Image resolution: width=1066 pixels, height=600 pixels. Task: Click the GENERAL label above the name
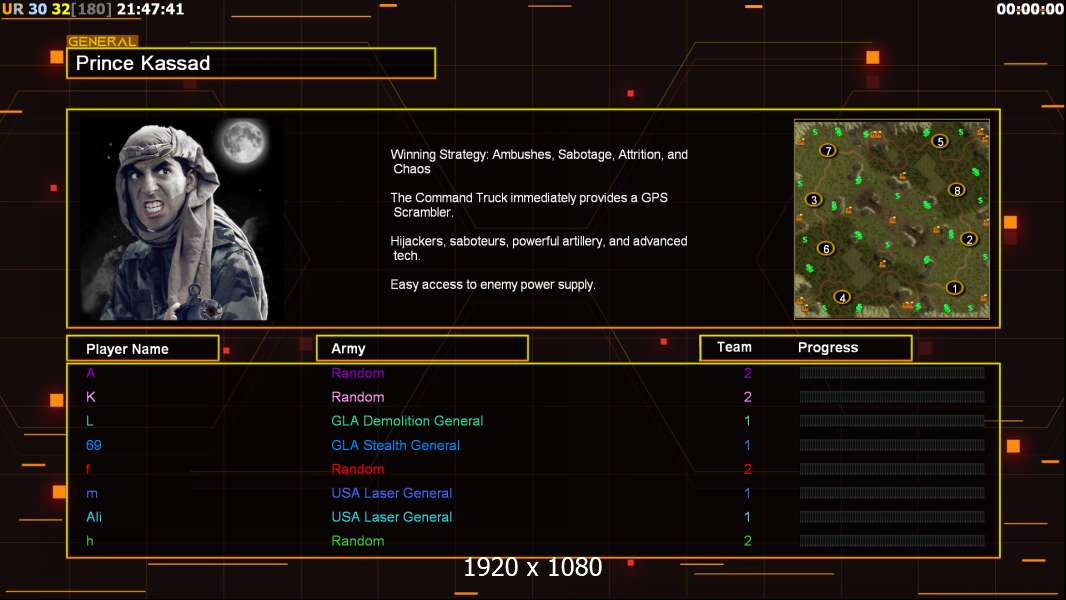pos(102,41)
